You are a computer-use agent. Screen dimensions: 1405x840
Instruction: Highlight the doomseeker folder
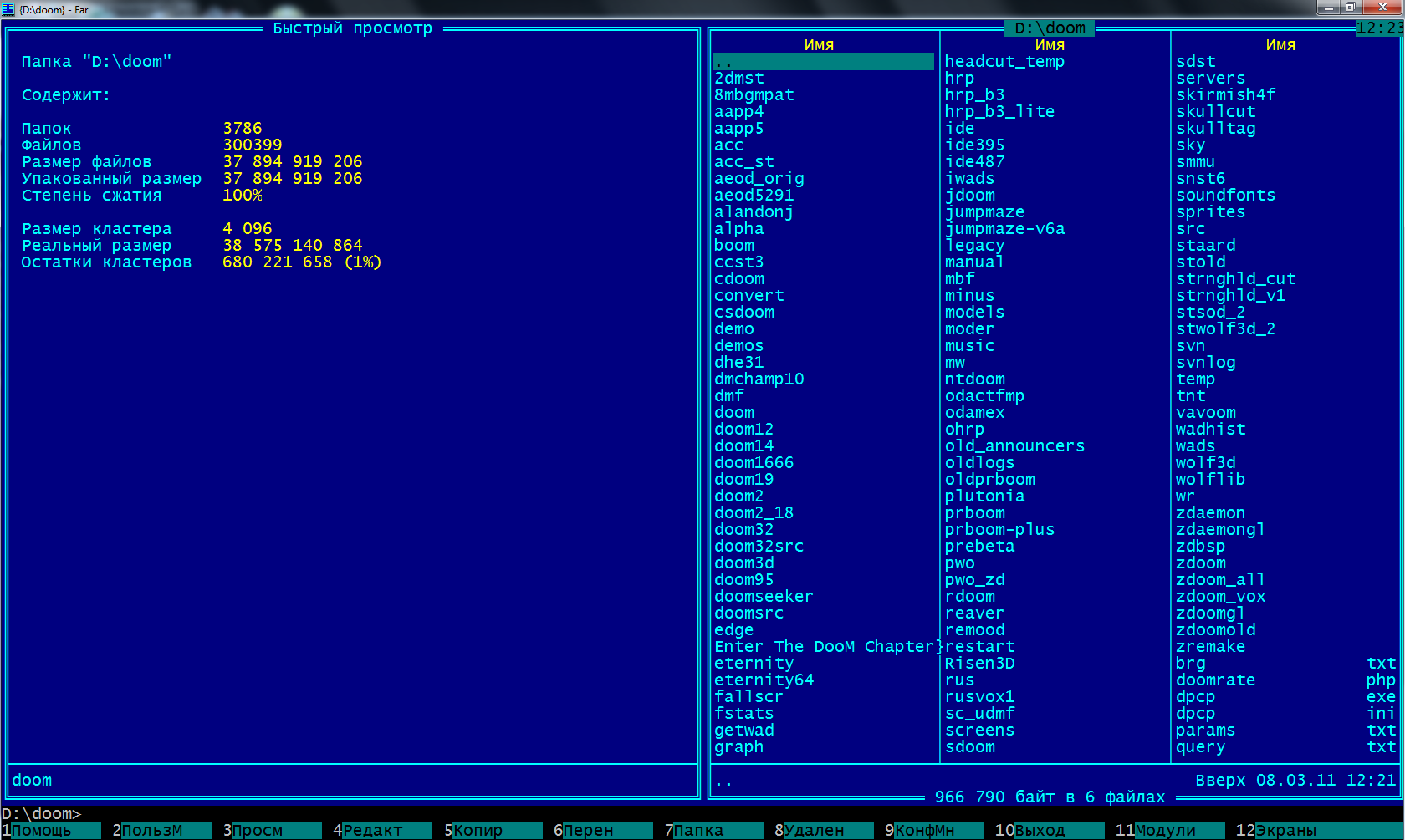(x=764, y=597)
